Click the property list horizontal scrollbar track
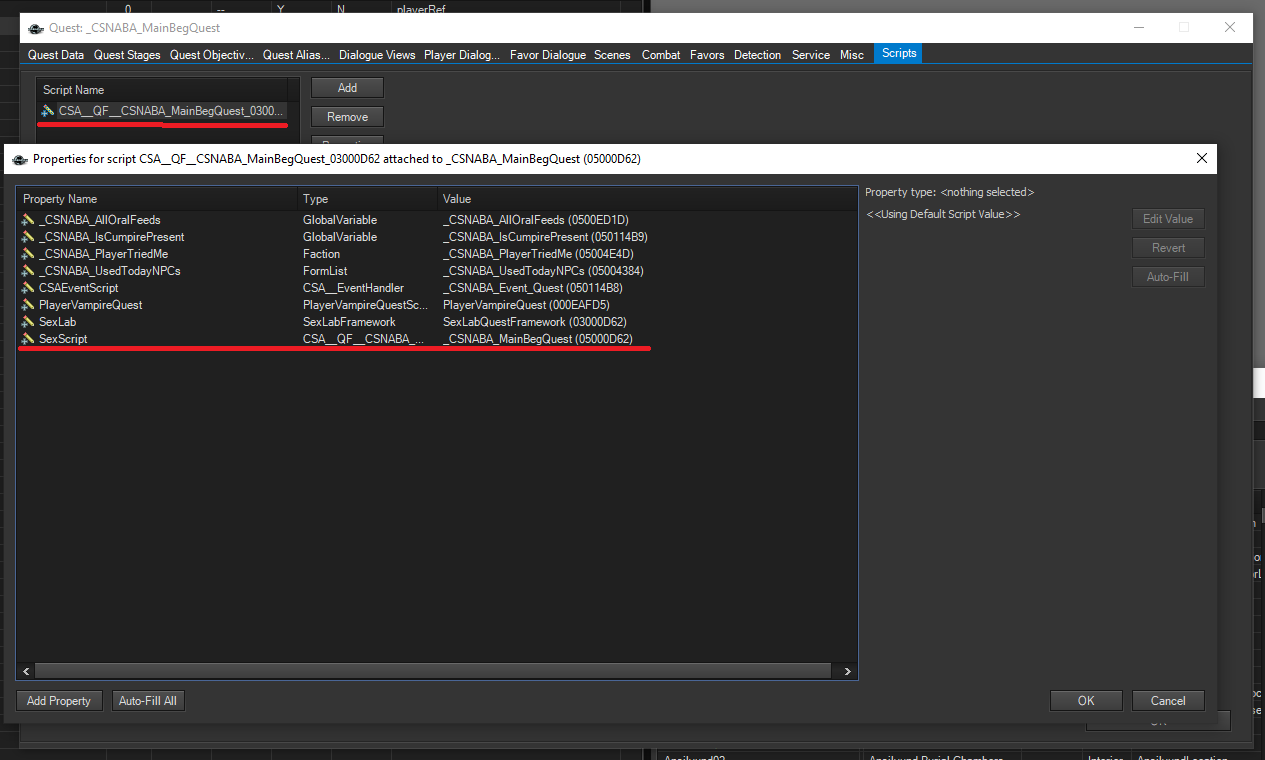This screenshot has width=1265, height=760. click(x=433, y=672)
